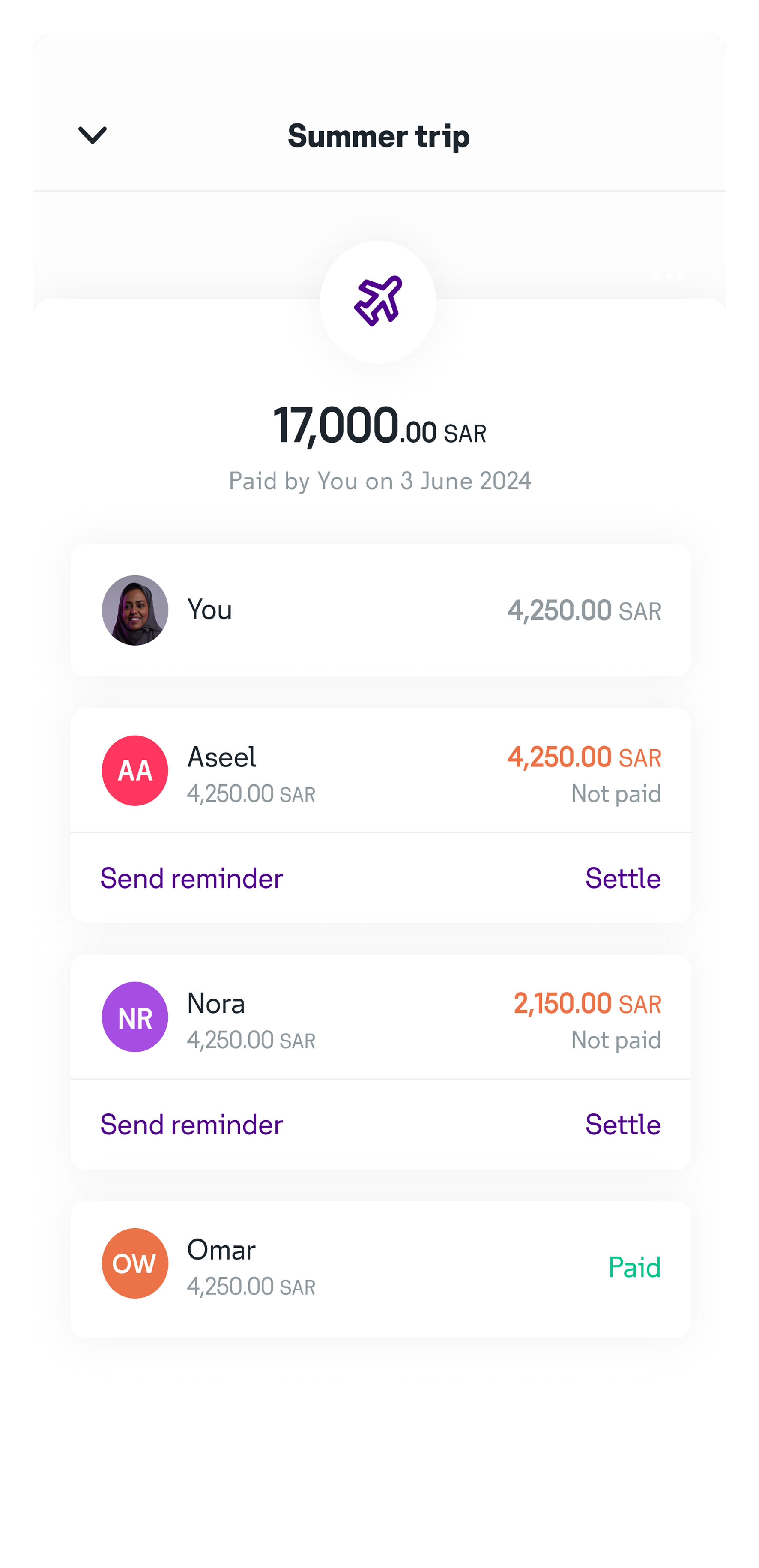Image resolution: width=759 pixels, height=1568 pixels.
Task: Send reminder to Nora
Action: point(192,1125)
